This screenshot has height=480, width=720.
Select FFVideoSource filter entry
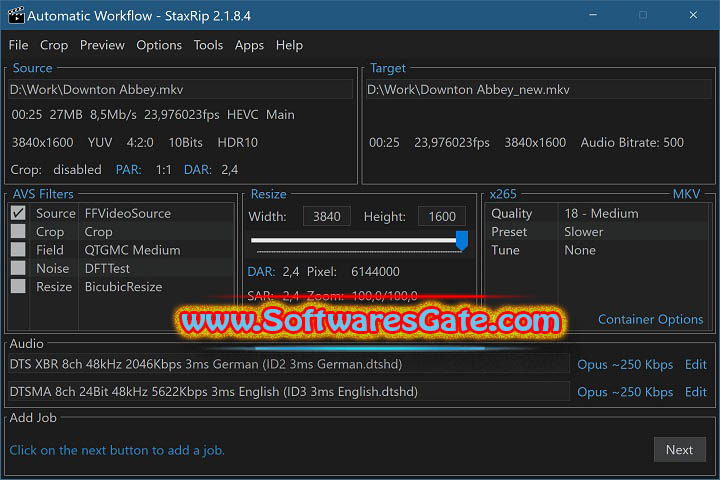coord(127,213)
